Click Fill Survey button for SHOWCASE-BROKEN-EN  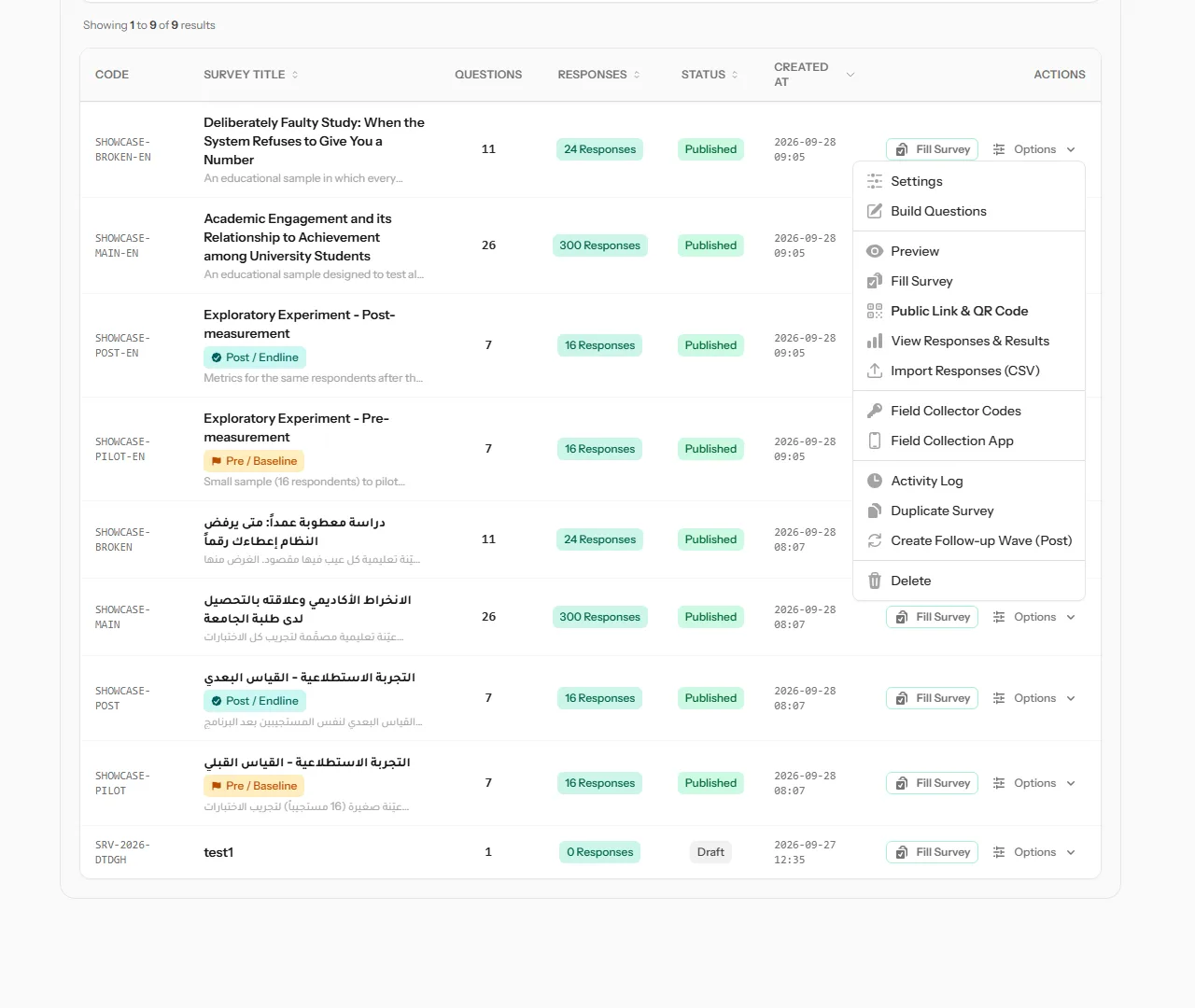(x=932, y=149)
